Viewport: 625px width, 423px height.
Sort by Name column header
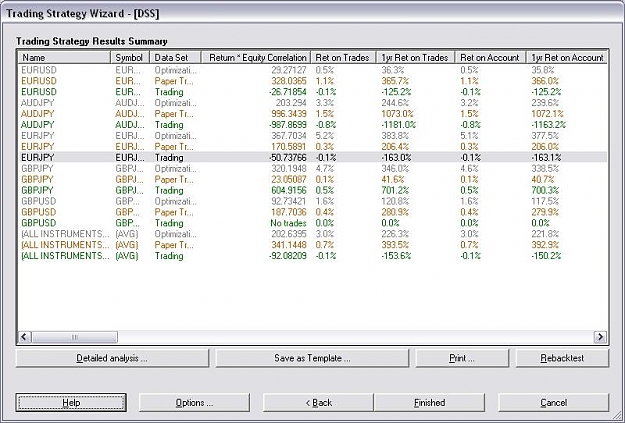tap(64, 57)
